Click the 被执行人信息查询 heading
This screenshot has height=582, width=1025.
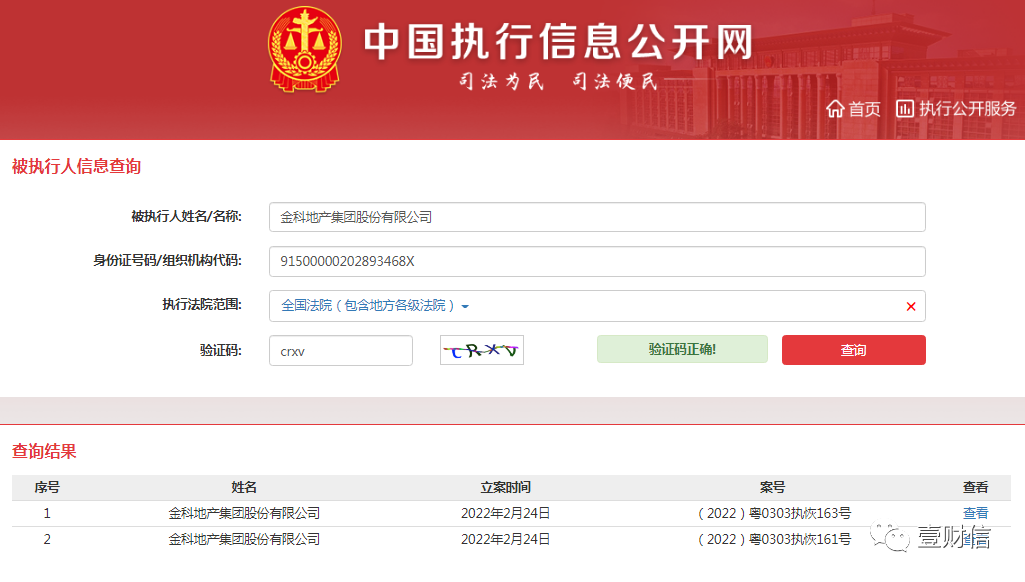(76, 166)
